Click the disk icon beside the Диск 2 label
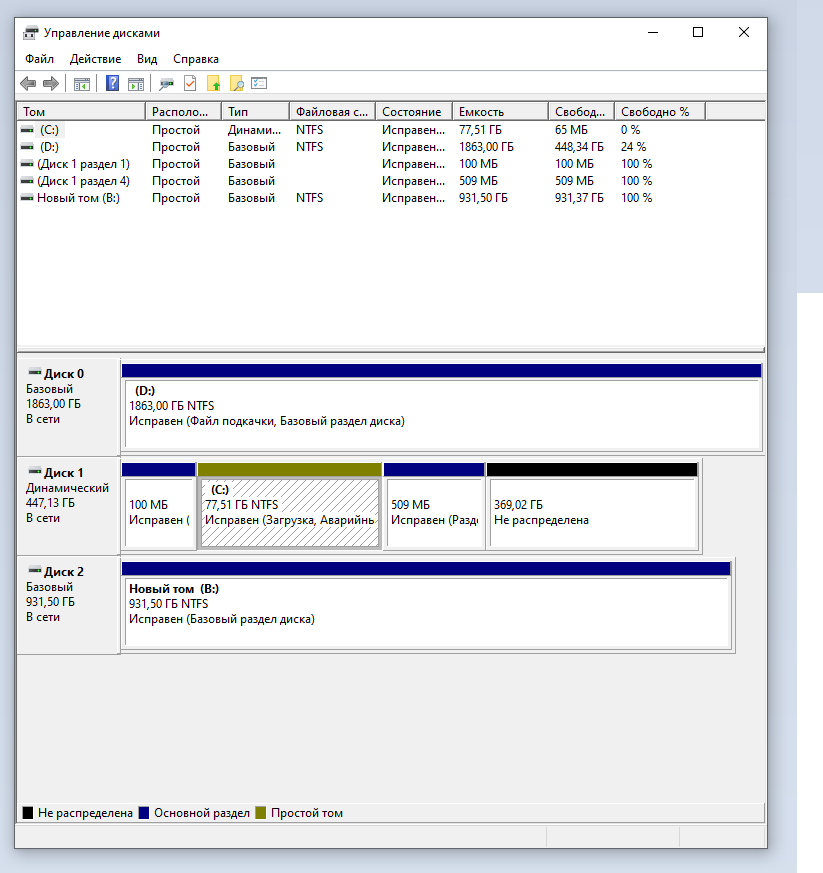The image size is (823, 873). [35, 571]
